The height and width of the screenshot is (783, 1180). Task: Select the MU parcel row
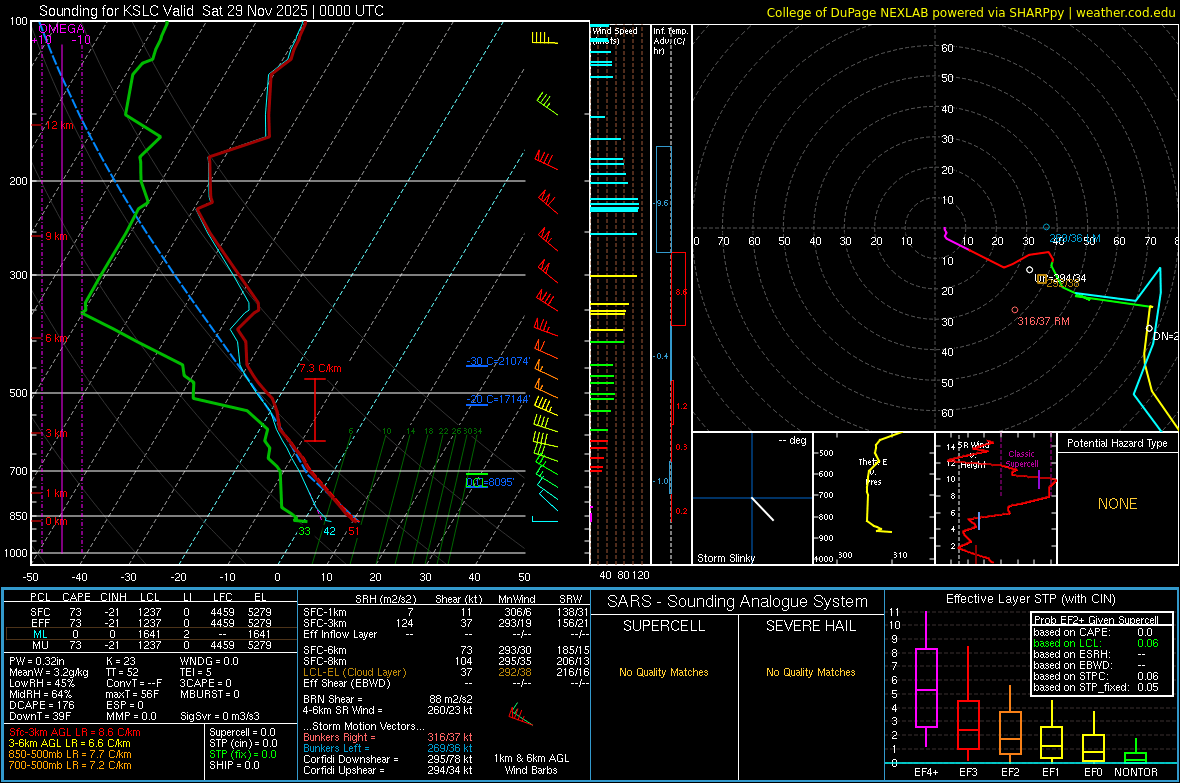pyautogui.click(x=151, y=645)
